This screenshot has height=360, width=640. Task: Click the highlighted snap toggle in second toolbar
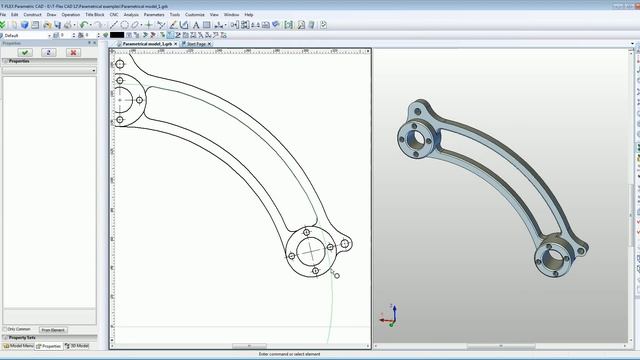pyautogui.click(x=170, y=36)
